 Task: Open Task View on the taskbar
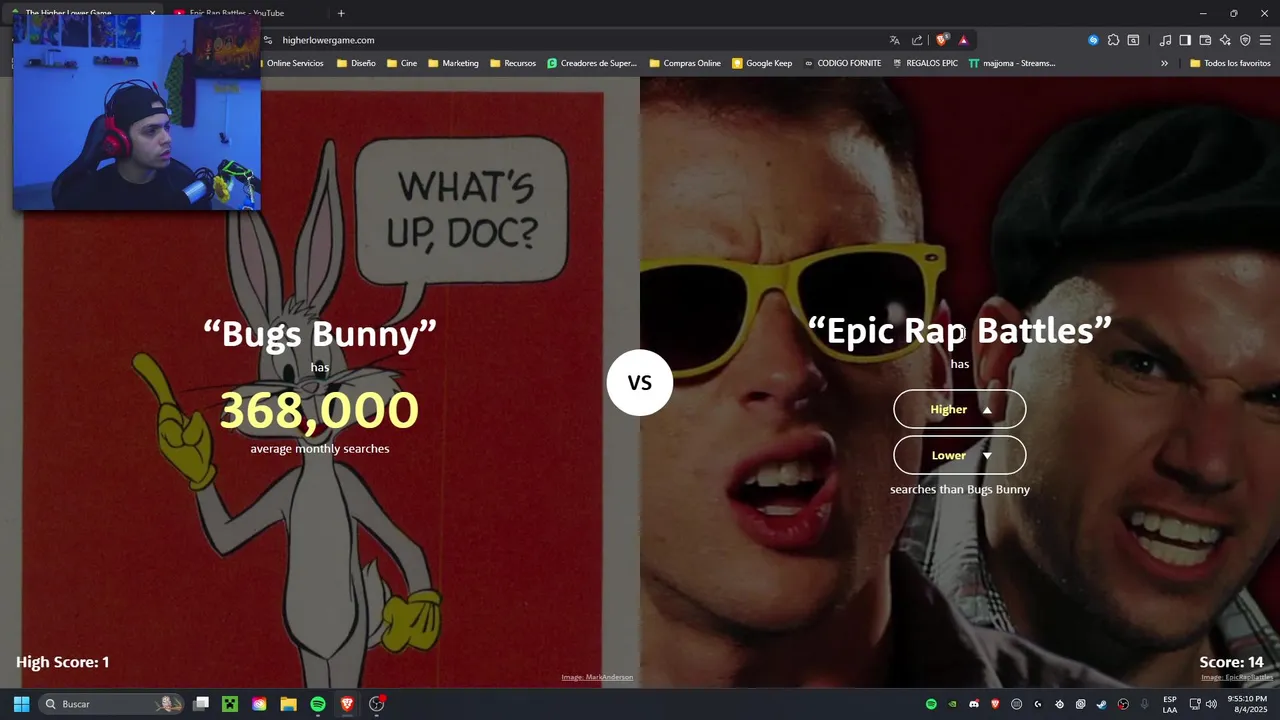201,704
